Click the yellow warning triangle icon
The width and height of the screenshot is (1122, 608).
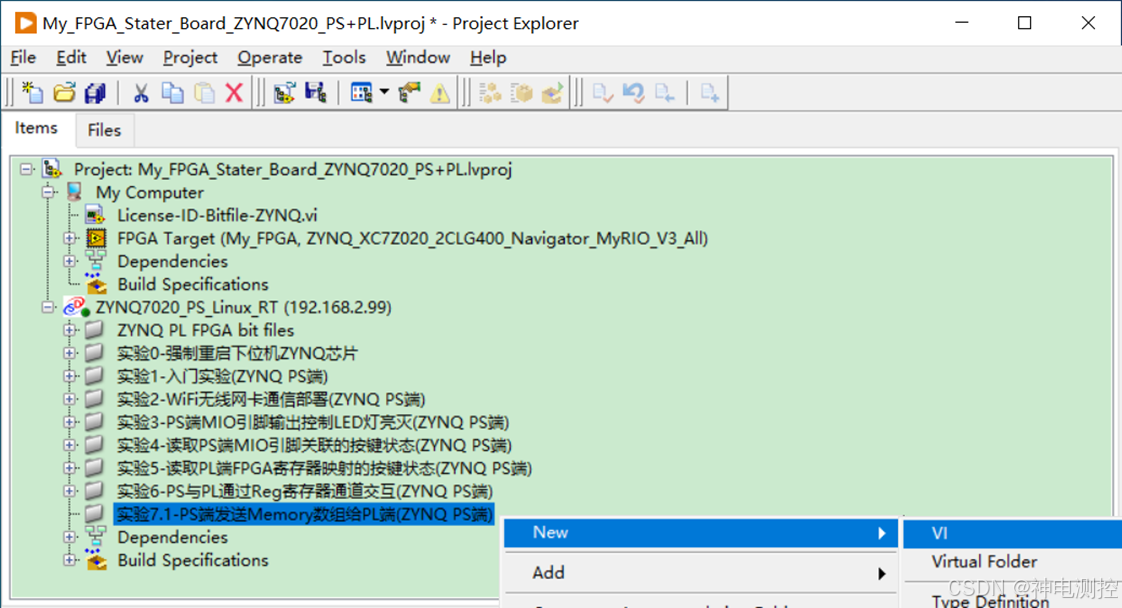point(440,92)
